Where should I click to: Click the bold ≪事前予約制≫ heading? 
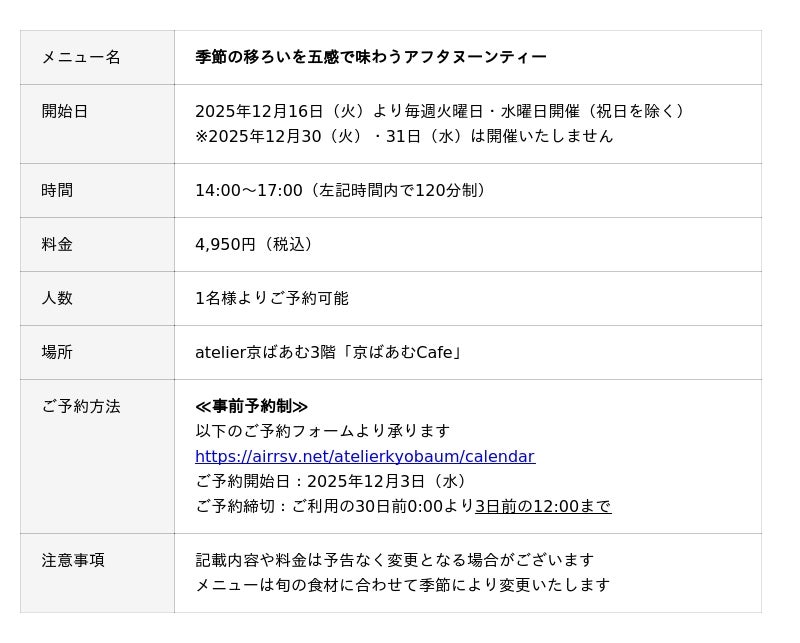pos(252,406)
